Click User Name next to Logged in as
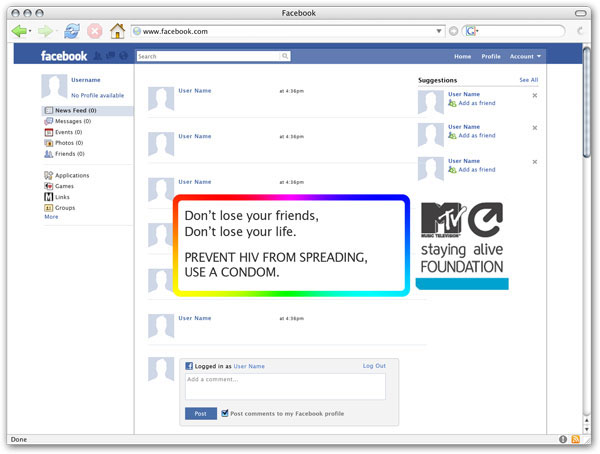600x454 pixels. pos(249,366)
